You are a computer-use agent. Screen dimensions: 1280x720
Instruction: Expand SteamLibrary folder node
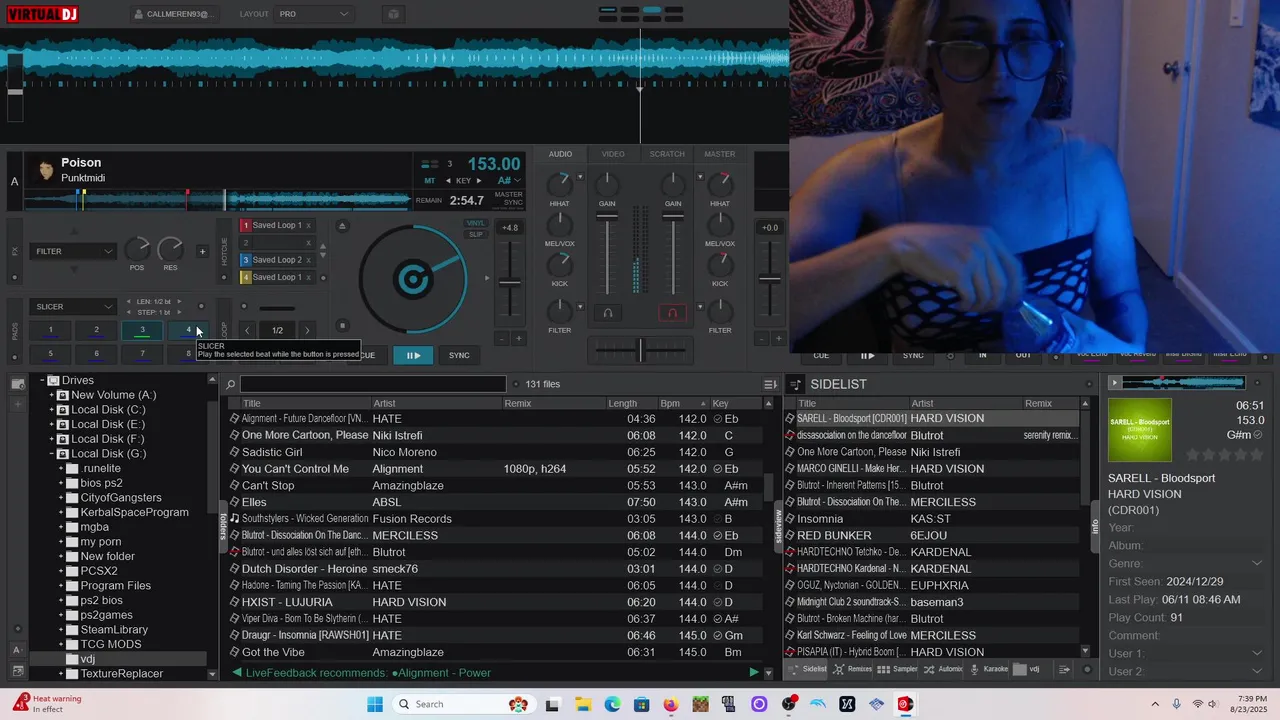click(x=61, y=630)
